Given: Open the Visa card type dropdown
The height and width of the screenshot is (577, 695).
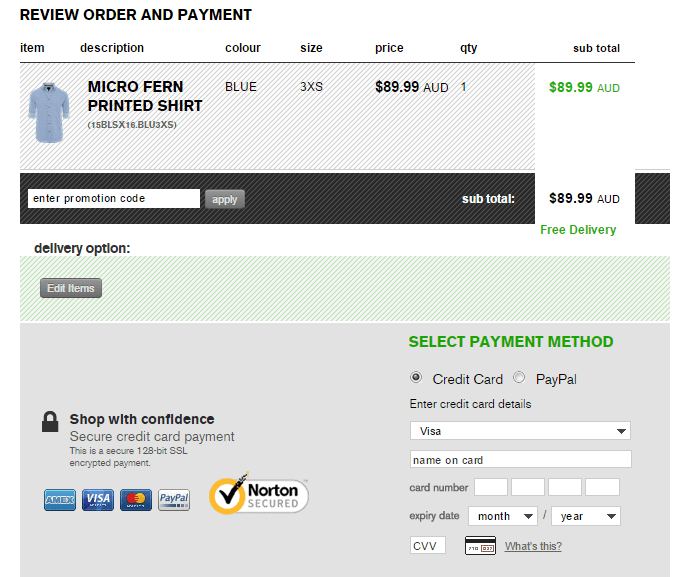Looking at the screenshot, I should click(x=520, y=431).
